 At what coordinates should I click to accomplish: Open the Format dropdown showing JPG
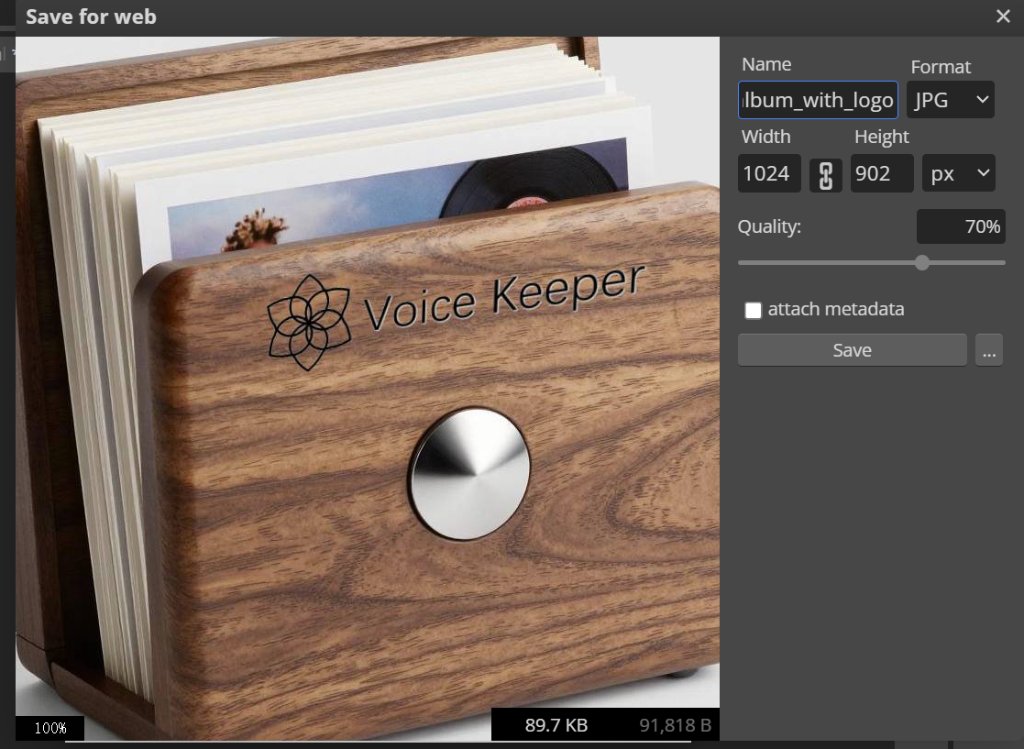(x=950, y=100)
